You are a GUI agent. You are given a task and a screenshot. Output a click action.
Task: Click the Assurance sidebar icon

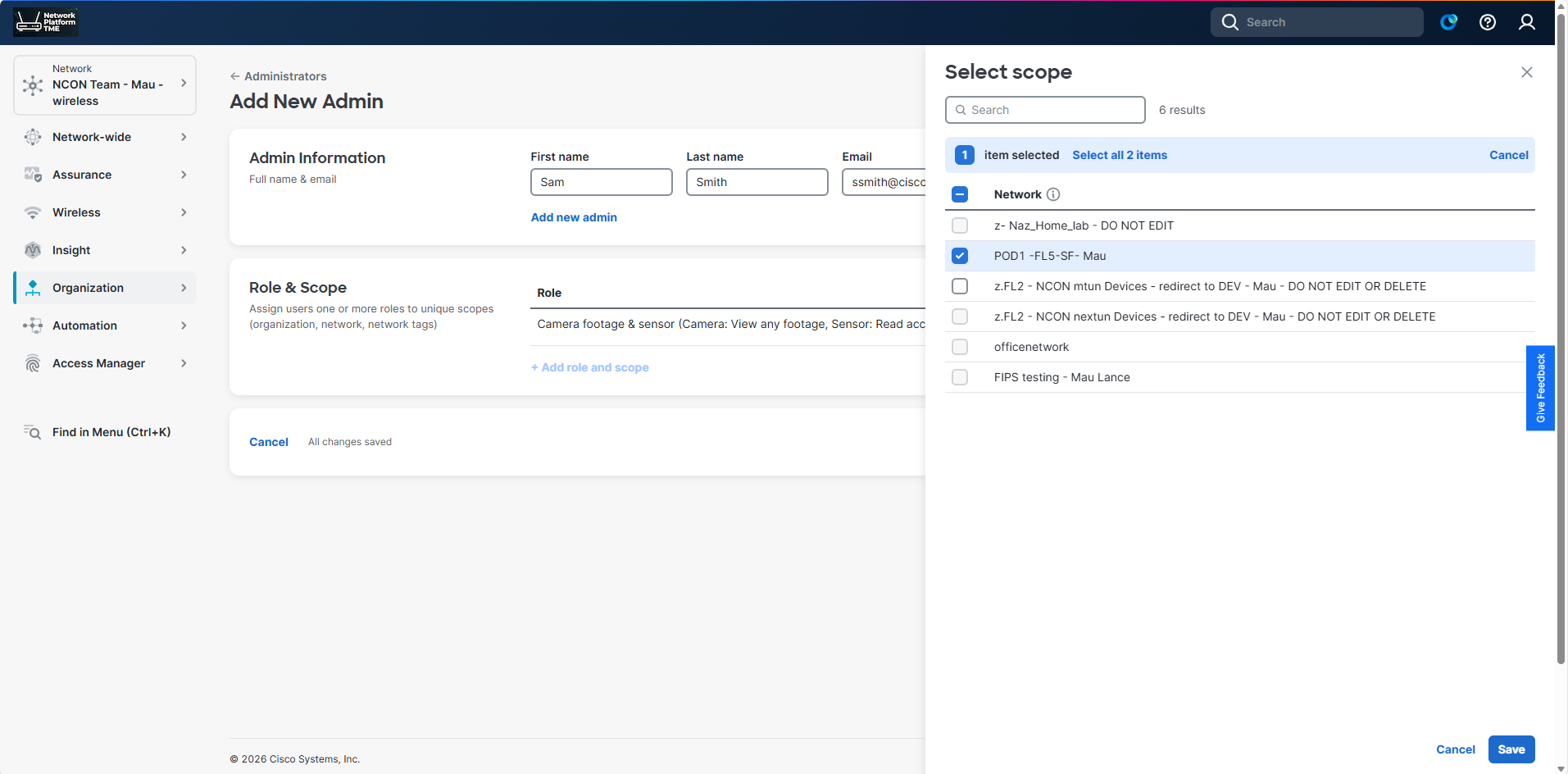click(33, 175)
